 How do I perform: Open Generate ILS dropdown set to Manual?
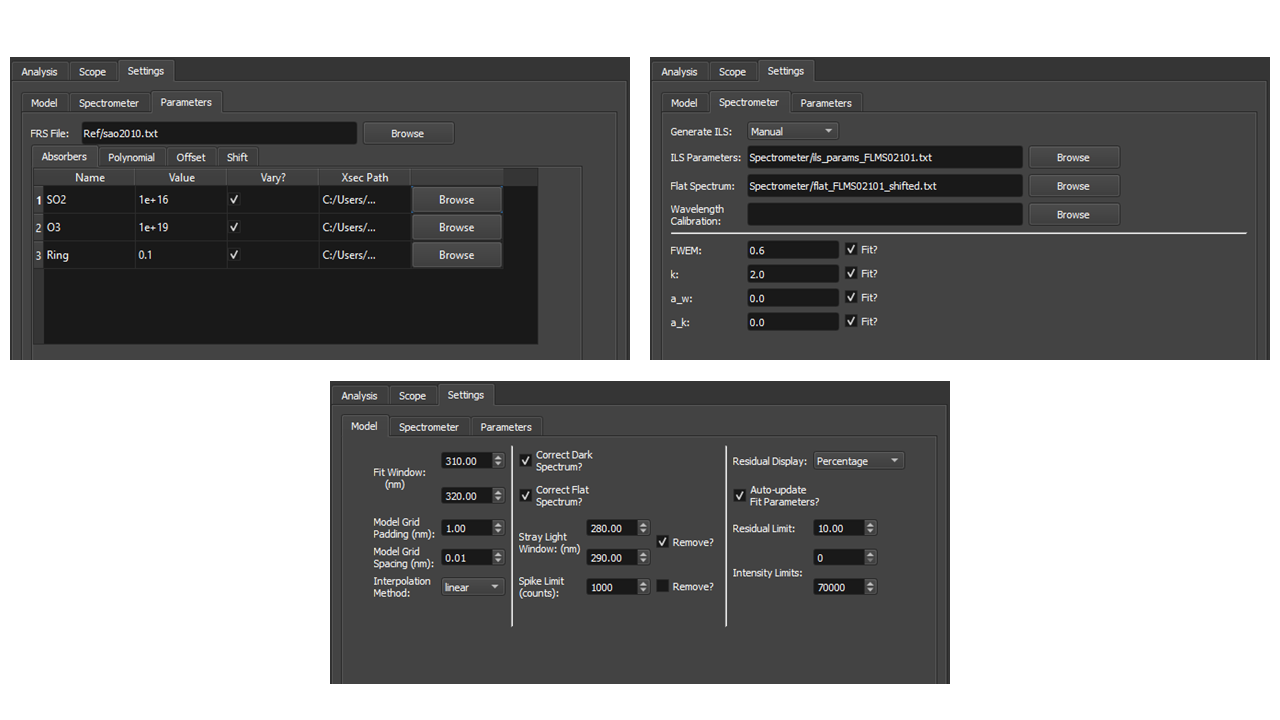pyautogui.click(x=793, y=131)
